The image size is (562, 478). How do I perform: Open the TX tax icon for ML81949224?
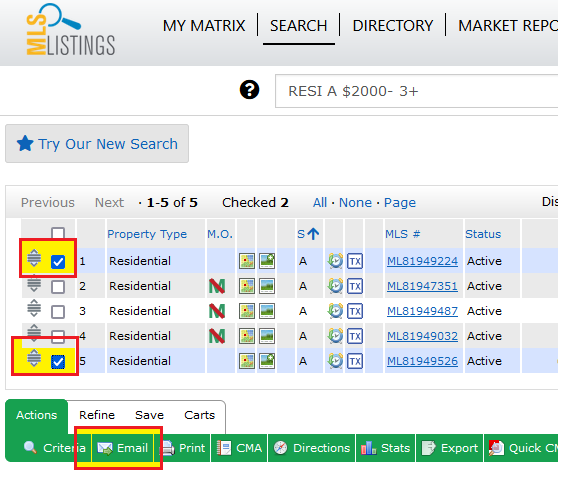(355, 261)
